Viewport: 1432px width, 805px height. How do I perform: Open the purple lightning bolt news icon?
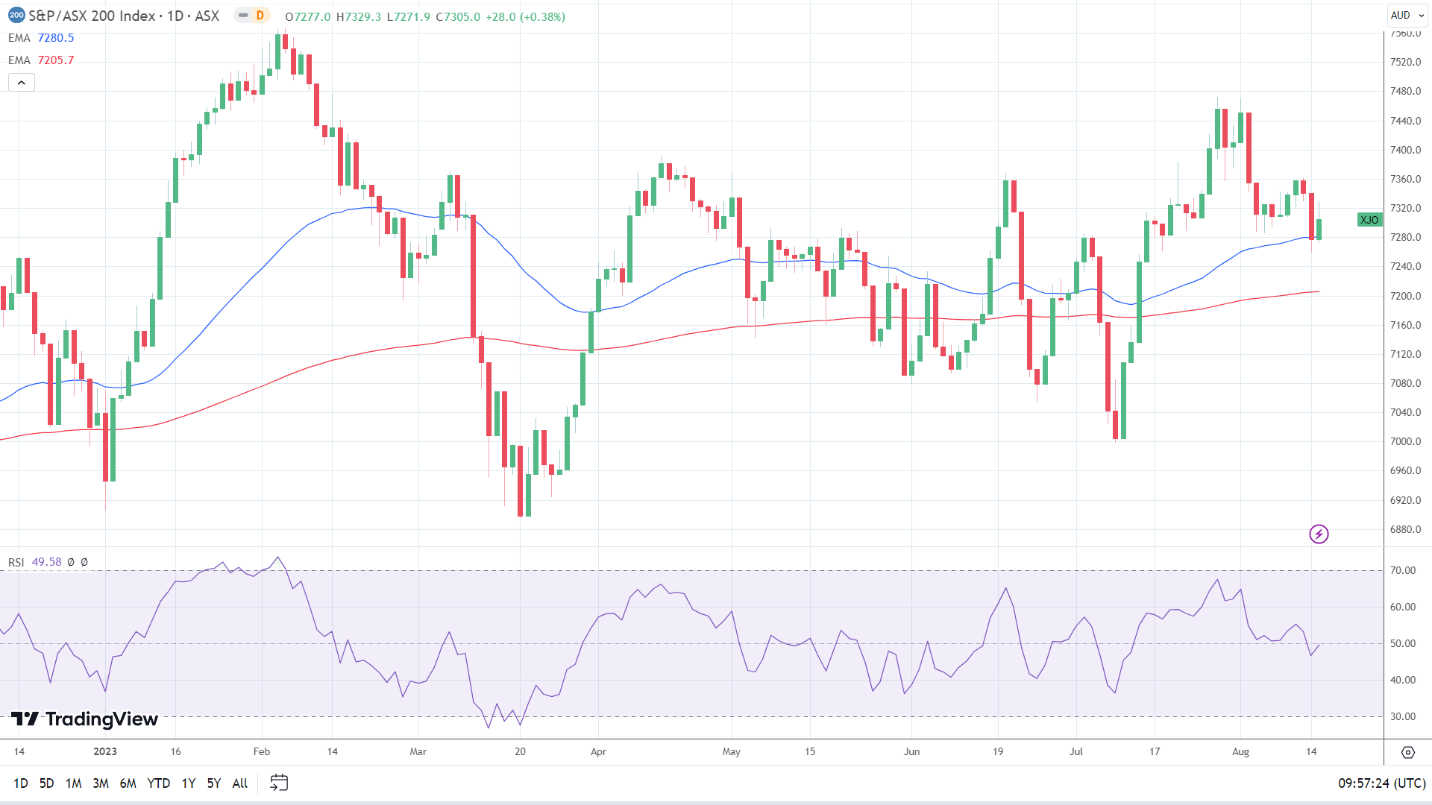click(x=1319, y=534)
